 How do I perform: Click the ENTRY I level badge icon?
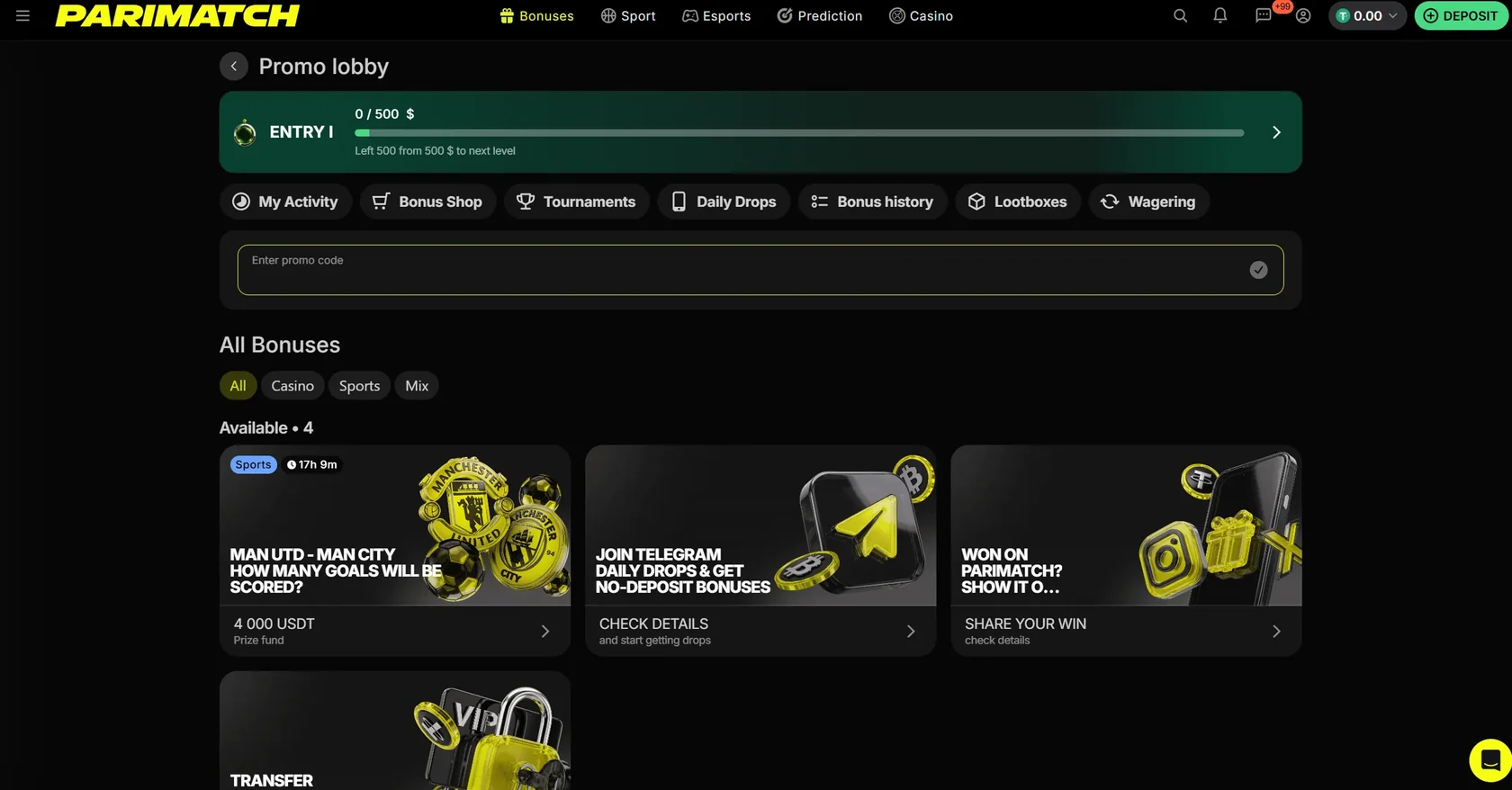tap(245, 132)
